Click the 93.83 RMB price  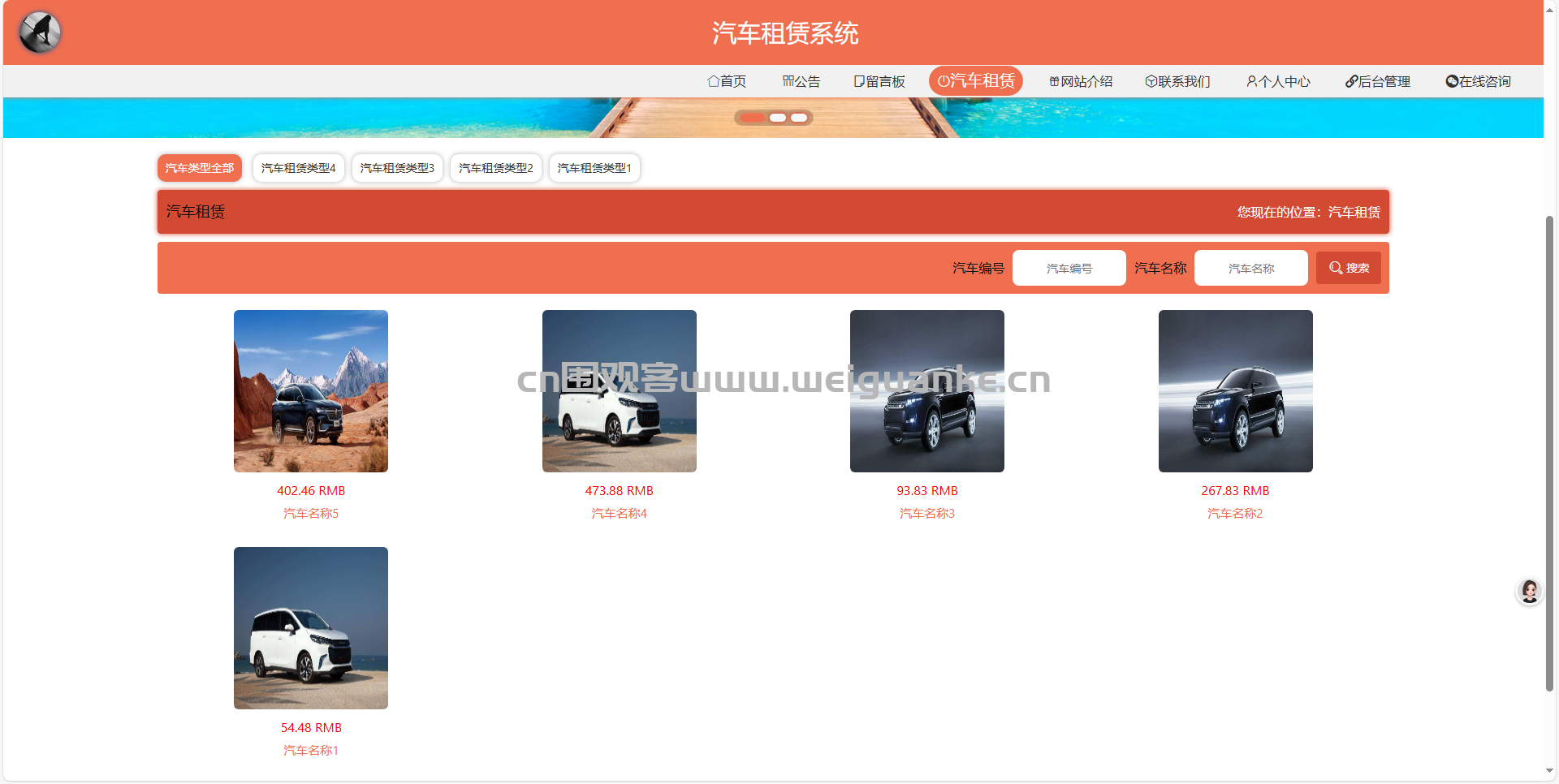927,491
